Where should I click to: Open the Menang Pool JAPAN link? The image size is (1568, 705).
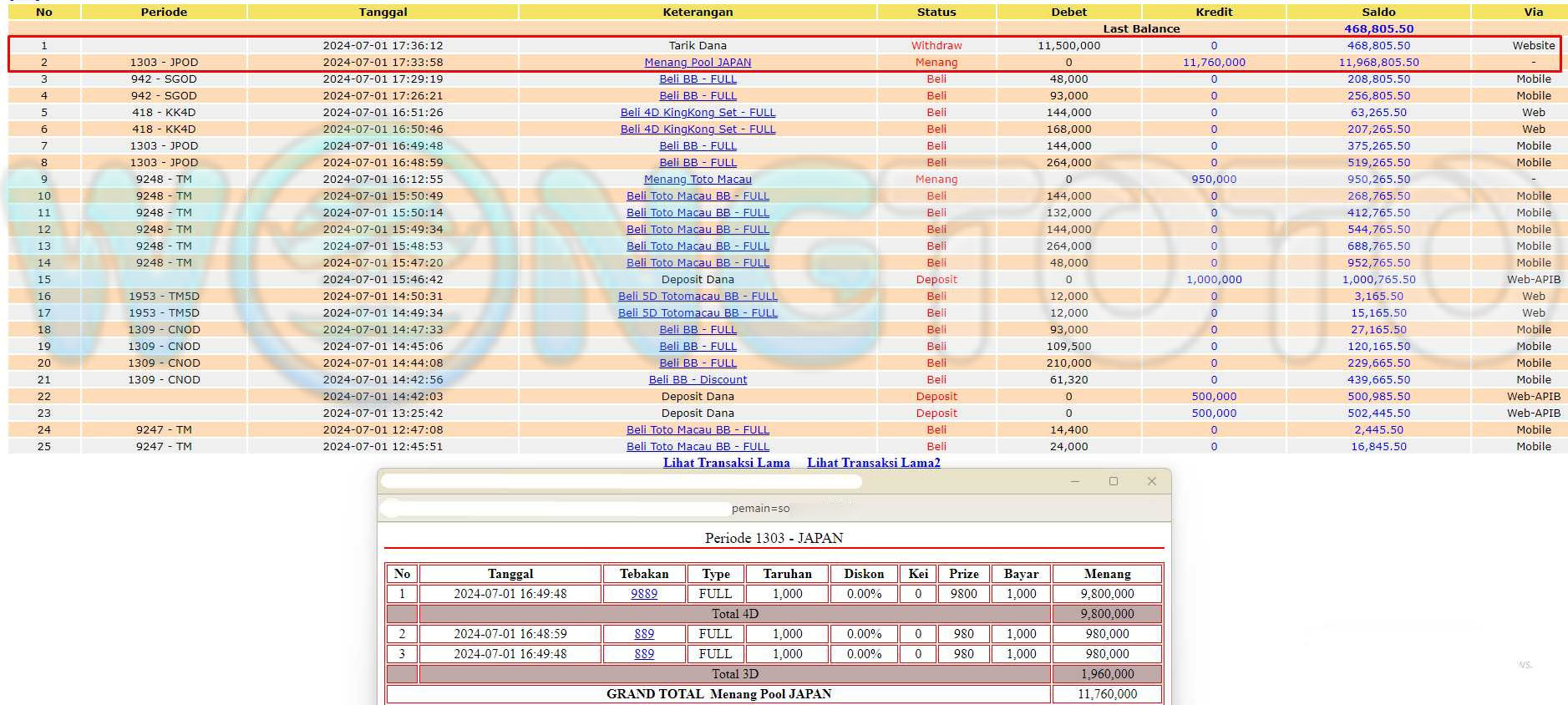pos(698,62)
